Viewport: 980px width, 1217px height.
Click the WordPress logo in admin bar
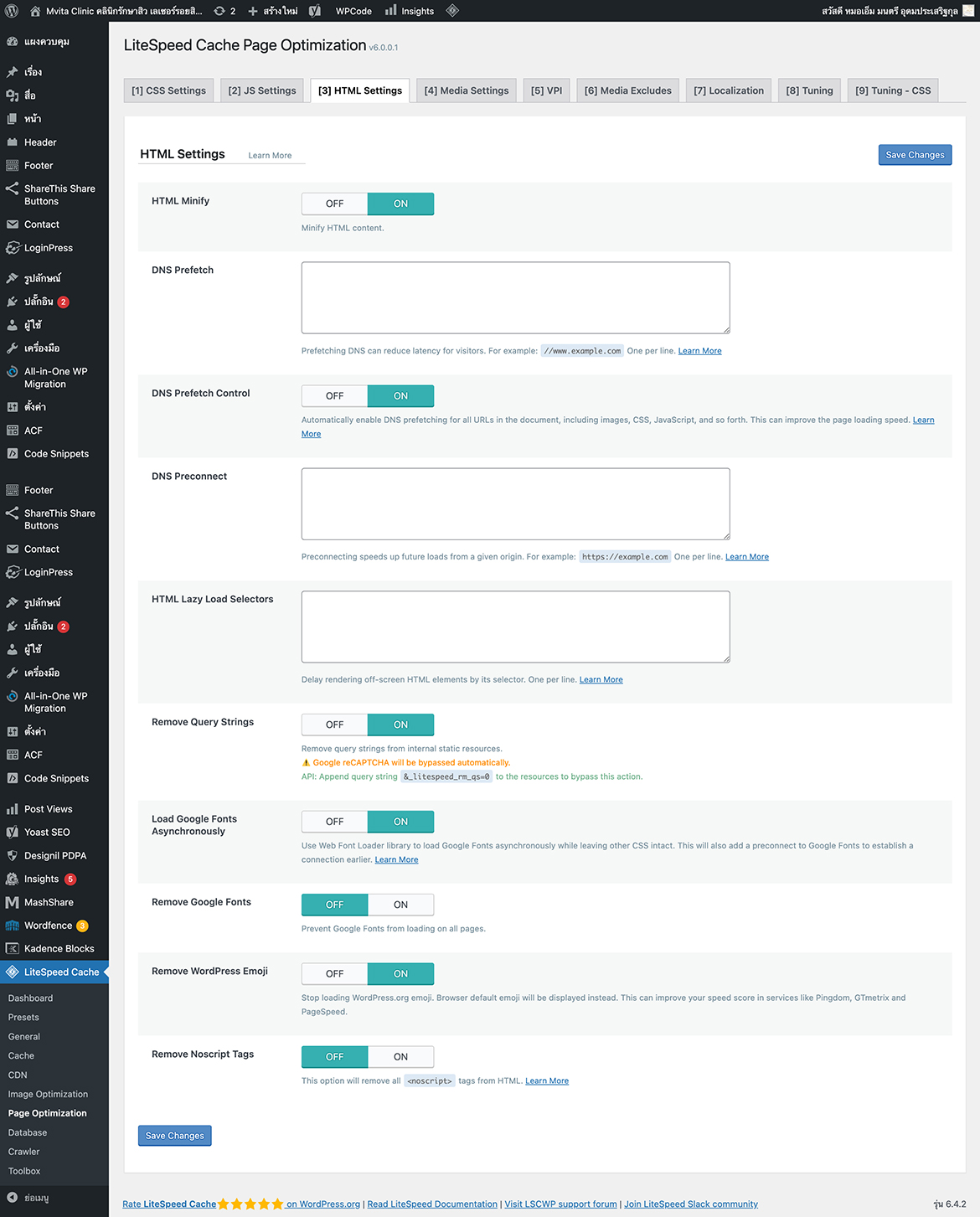[12, 11]
